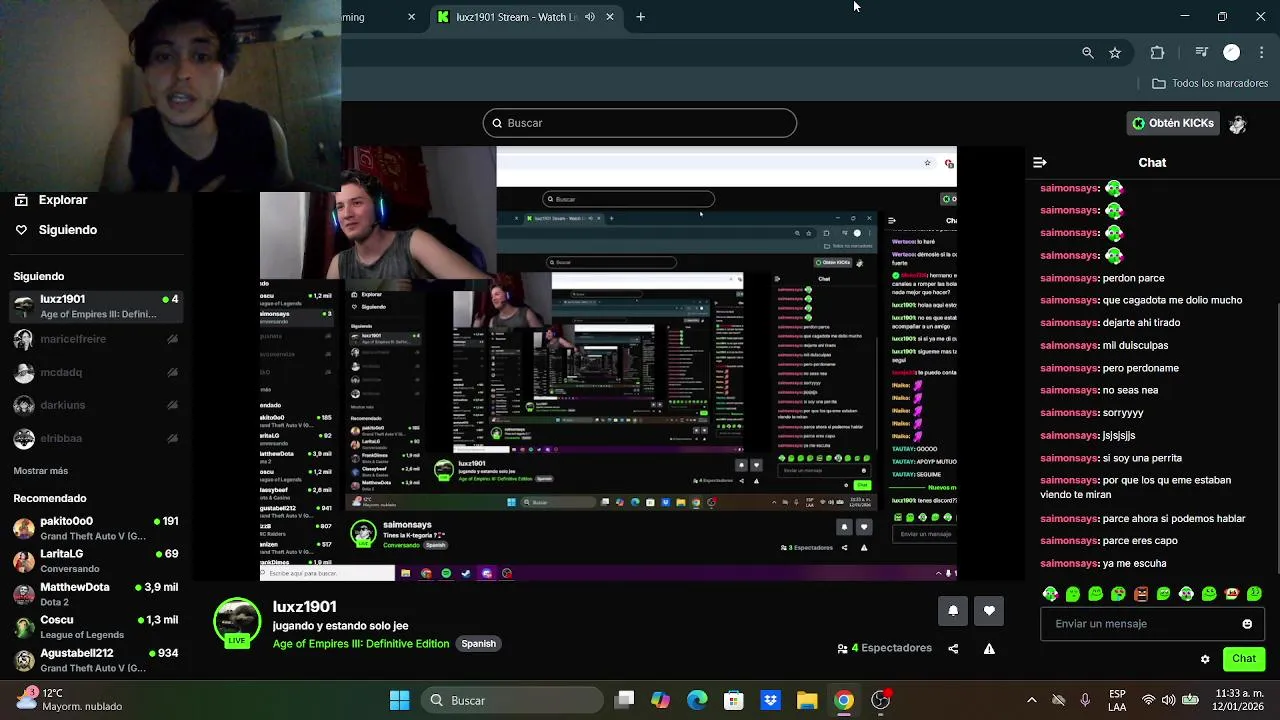This screenshot has width=1280, height=720.
Task: Expand followed list with Mostrar más
Action: click(41, 471)
